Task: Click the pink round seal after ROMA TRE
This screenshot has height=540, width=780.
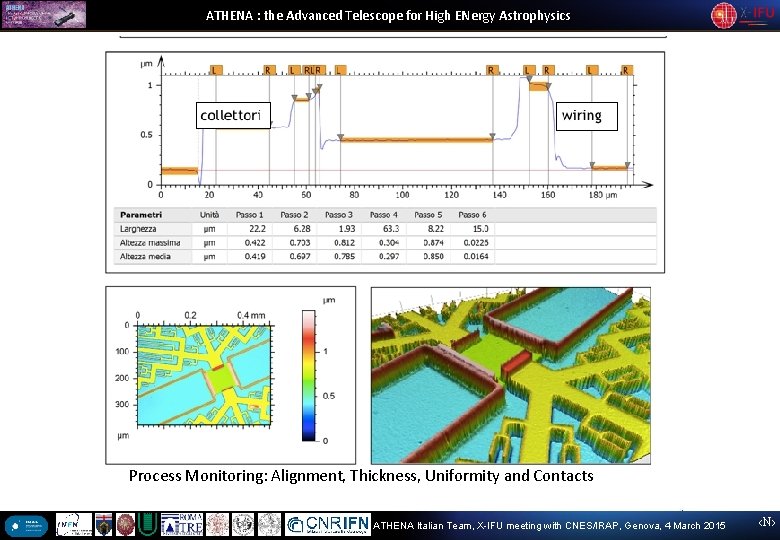Action: (x=217, y=525)
